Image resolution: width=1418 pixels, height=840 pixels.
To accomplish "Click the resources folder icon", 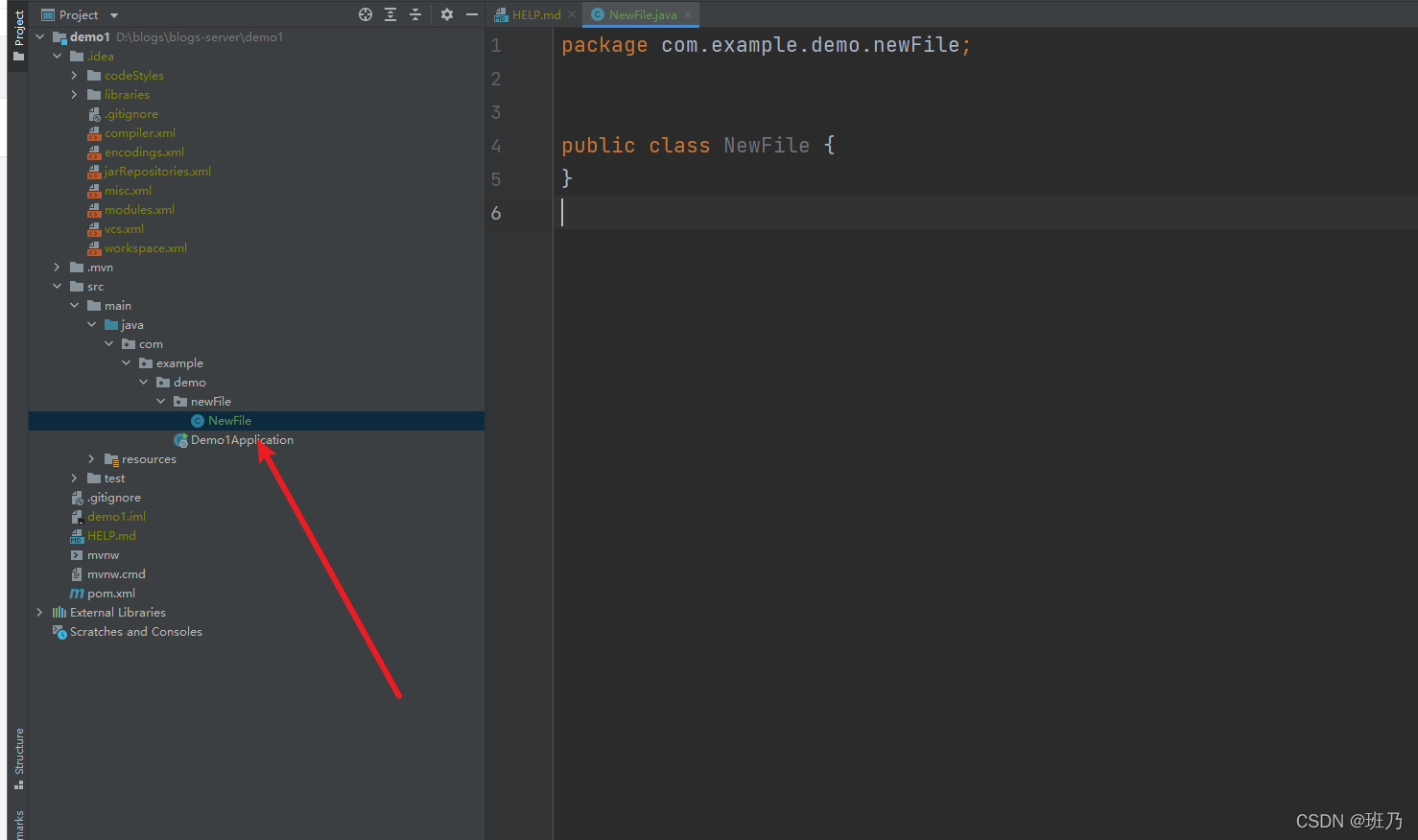I will pyautogui.click(x=111, y=459).
